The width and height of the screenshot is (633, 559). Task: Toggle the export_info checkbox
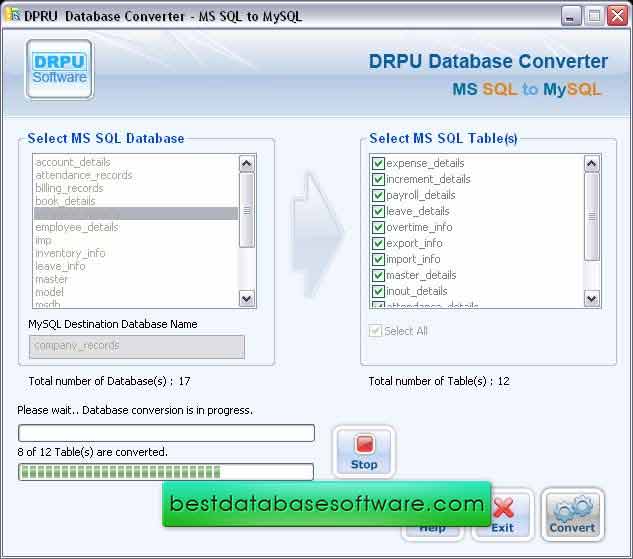coord(378,243)
